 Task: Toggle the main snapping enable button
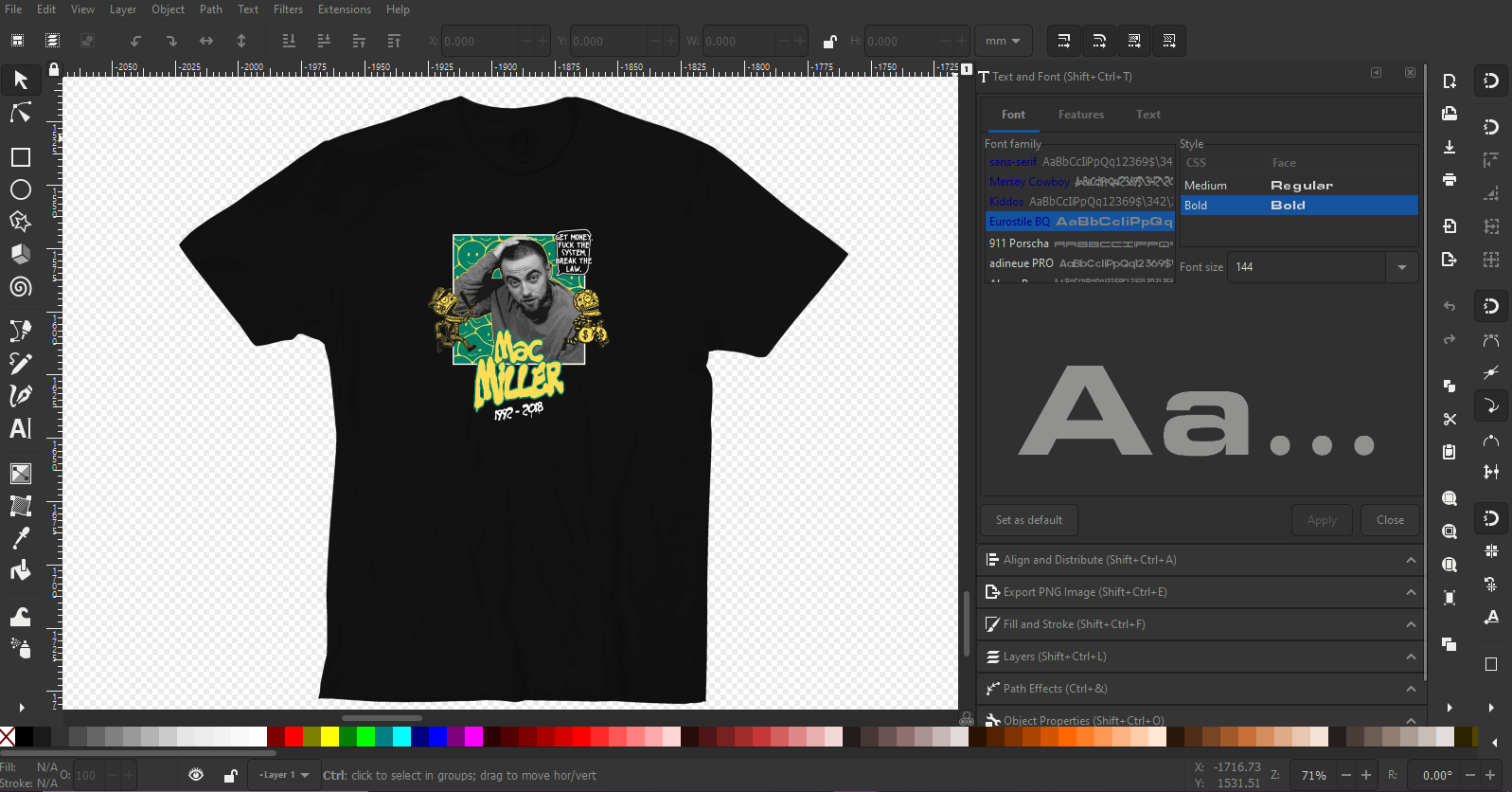click(1491, 81)
